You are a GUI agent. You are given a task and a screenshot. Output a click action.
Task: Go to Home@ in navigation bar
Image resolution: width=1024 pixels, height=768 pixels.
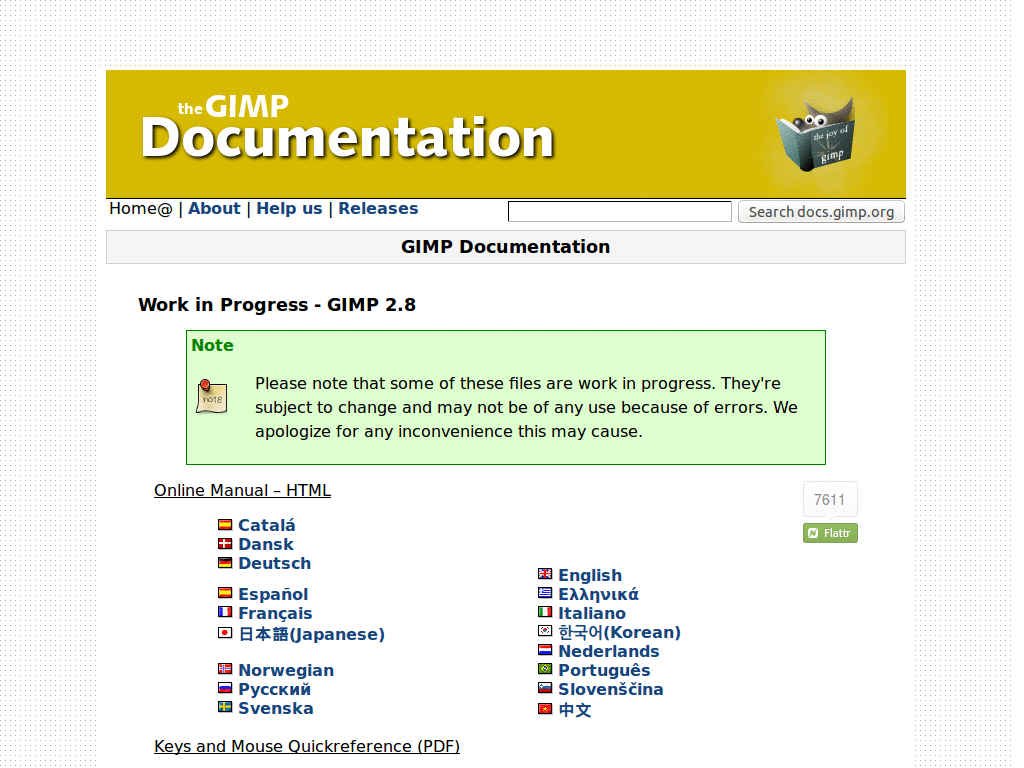[141, 208]
